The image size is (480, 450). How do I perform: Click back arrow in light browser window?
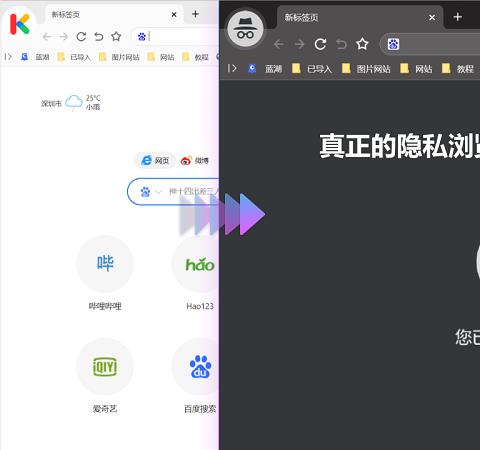pos(47,36)
